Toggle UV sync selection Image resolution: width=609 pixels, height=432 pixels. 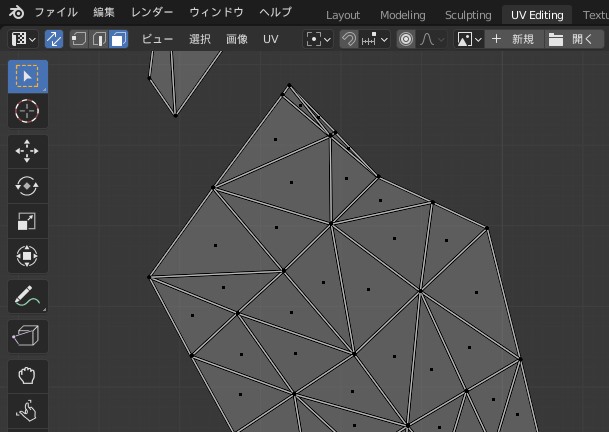tap(53, 39)
